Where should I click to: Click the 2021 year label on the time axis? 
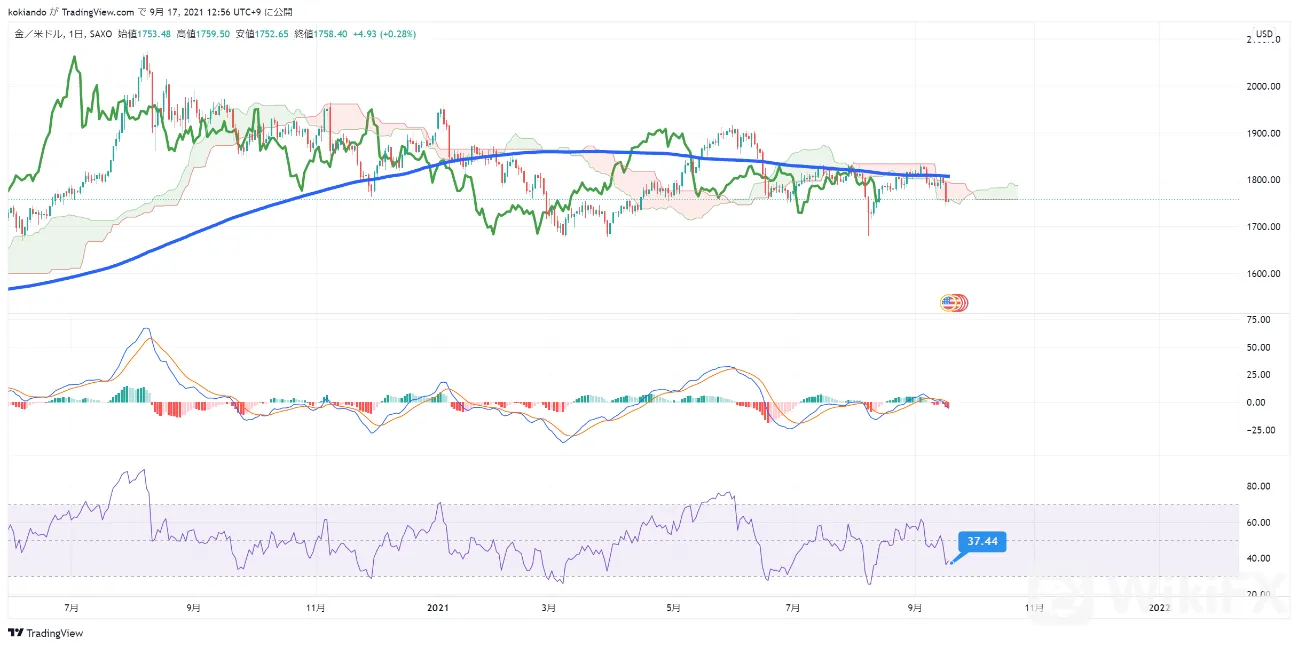(x=440, y=607)
